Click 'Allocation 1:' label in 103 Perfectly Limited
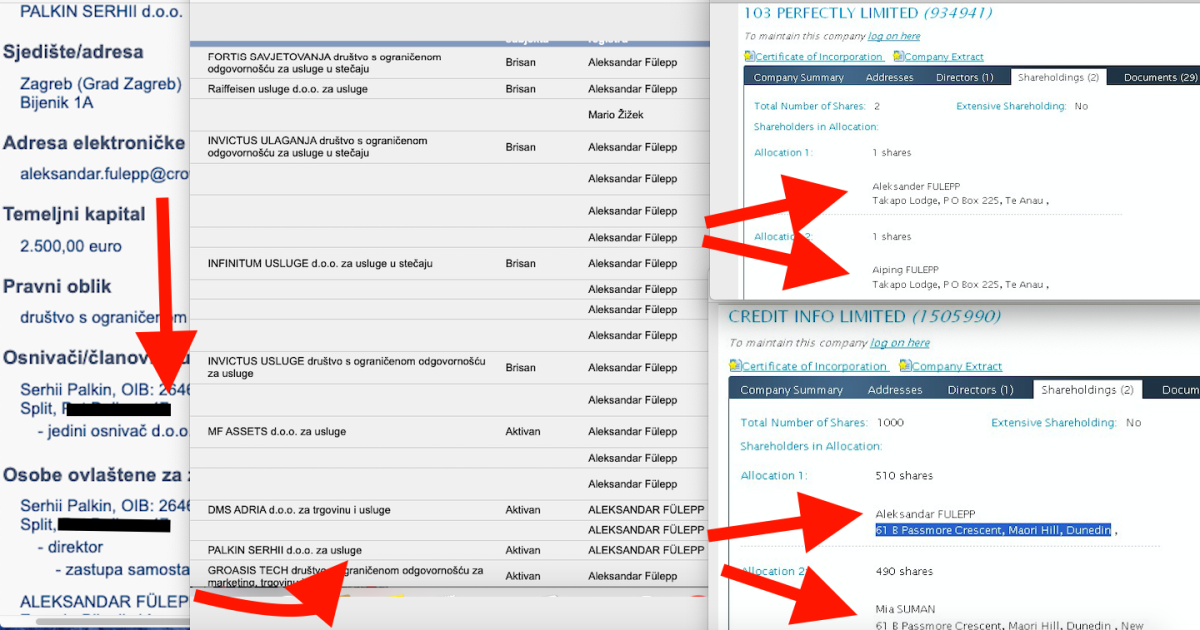1200x630 pixels. [x=784, y=153]
